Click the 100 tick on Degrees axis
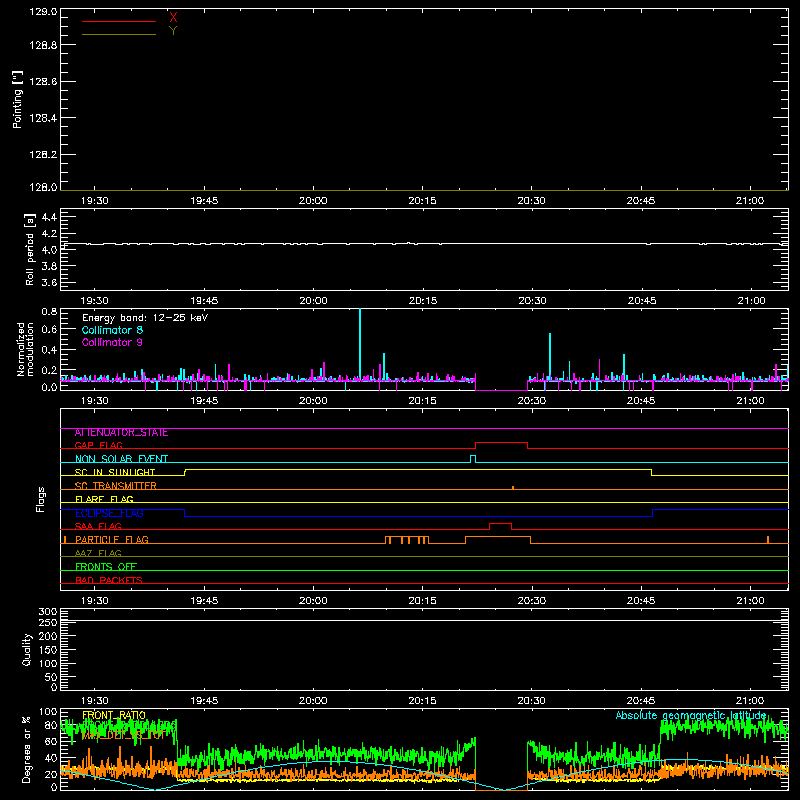Screen dimensions: 800x800 (x=48, y=712)
